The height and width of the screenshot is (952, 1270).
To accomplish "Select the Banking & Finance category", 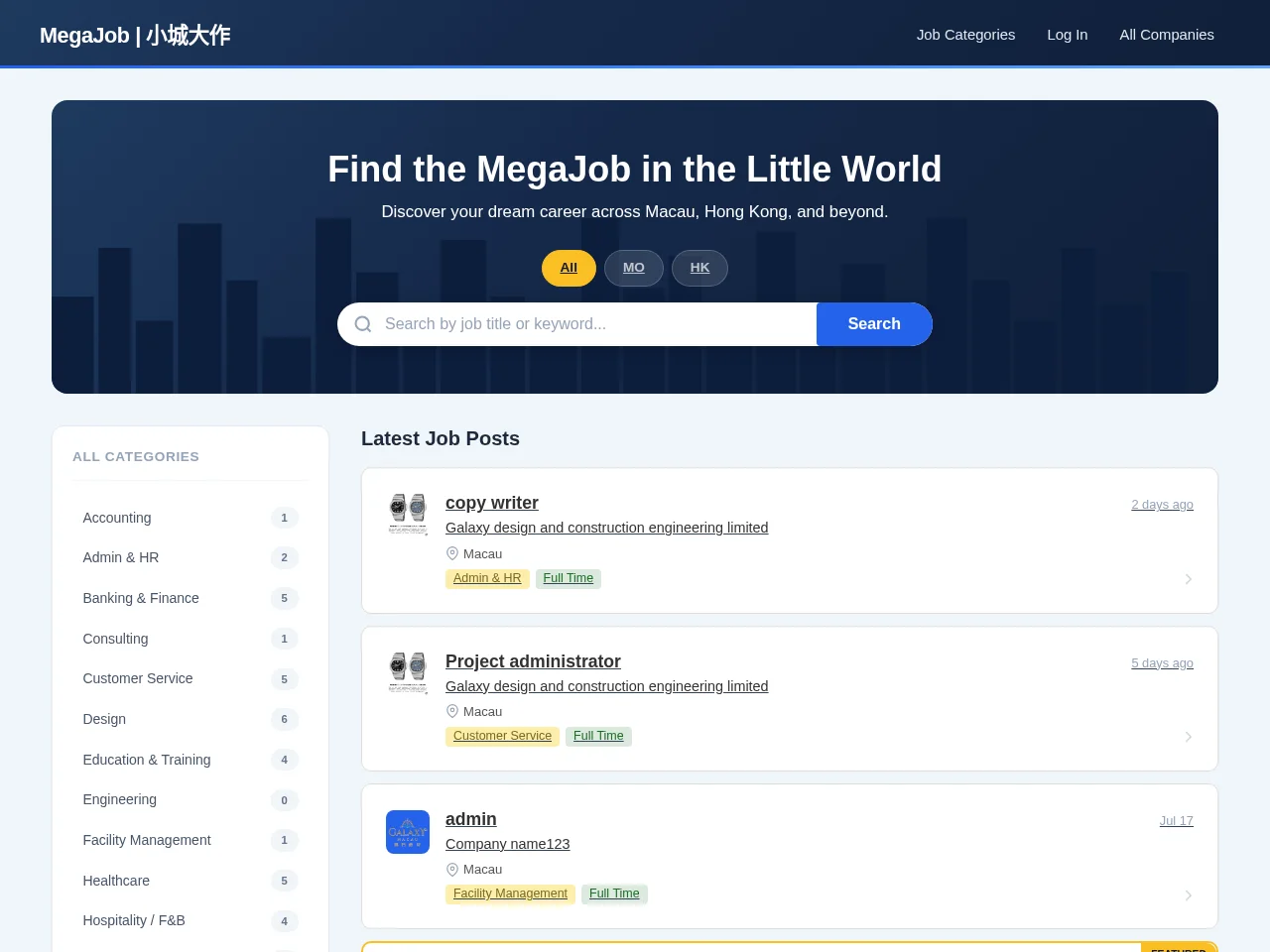I will click(190, 598).
